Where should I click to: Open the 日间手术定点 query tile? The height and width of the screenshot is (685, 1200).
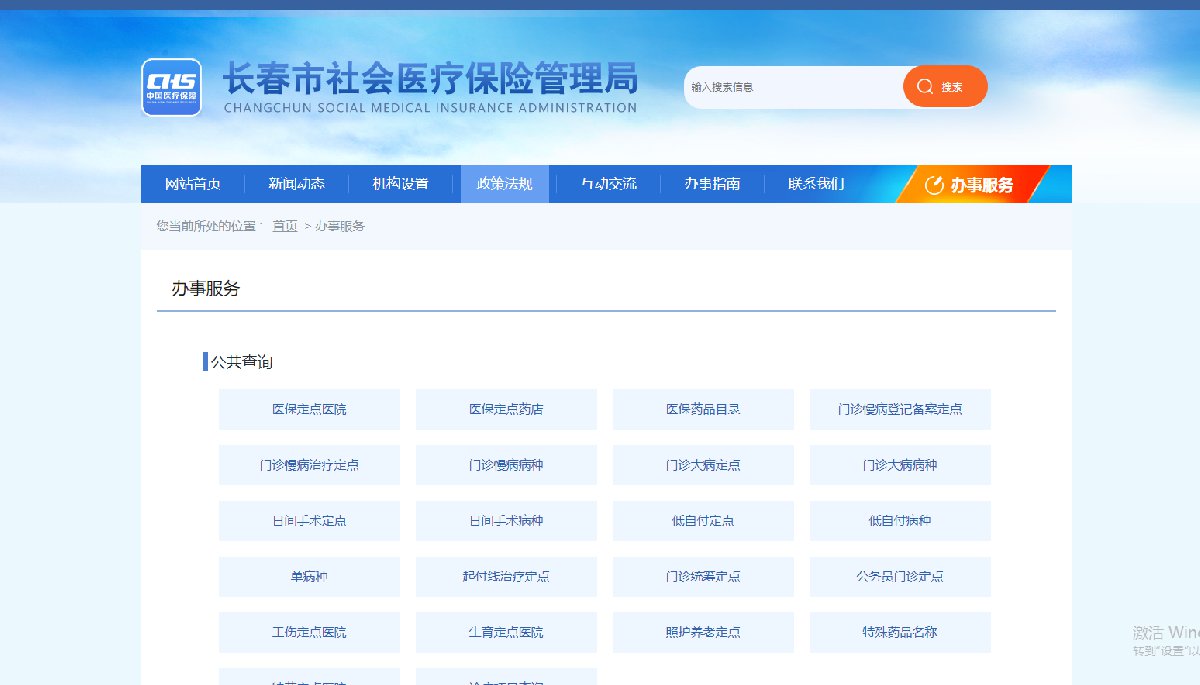[x=309, y=521]
